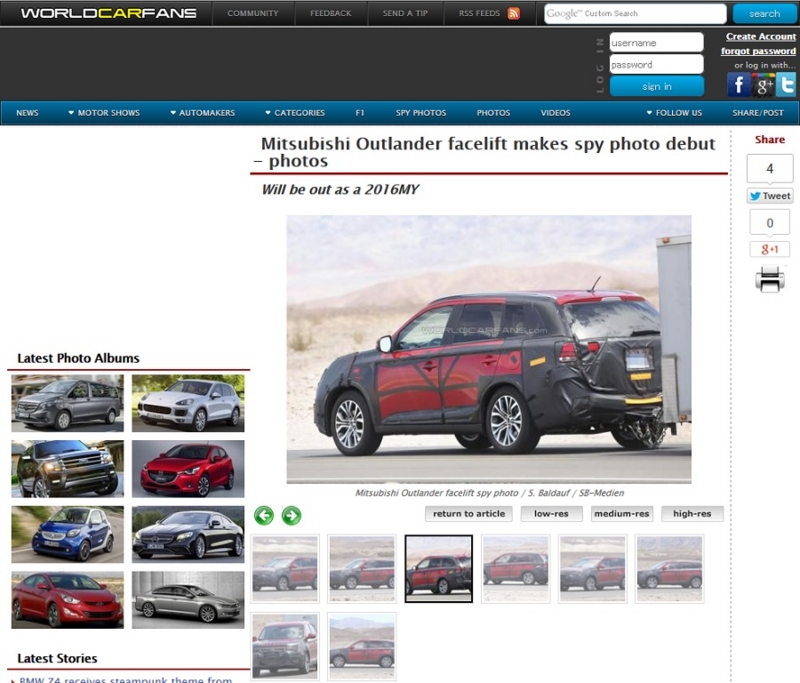Image resolution: width=800 pixels, height=683 pixels.
Task: Open the red Hyundai sedan photo album
Action: (x=67, y=599)
